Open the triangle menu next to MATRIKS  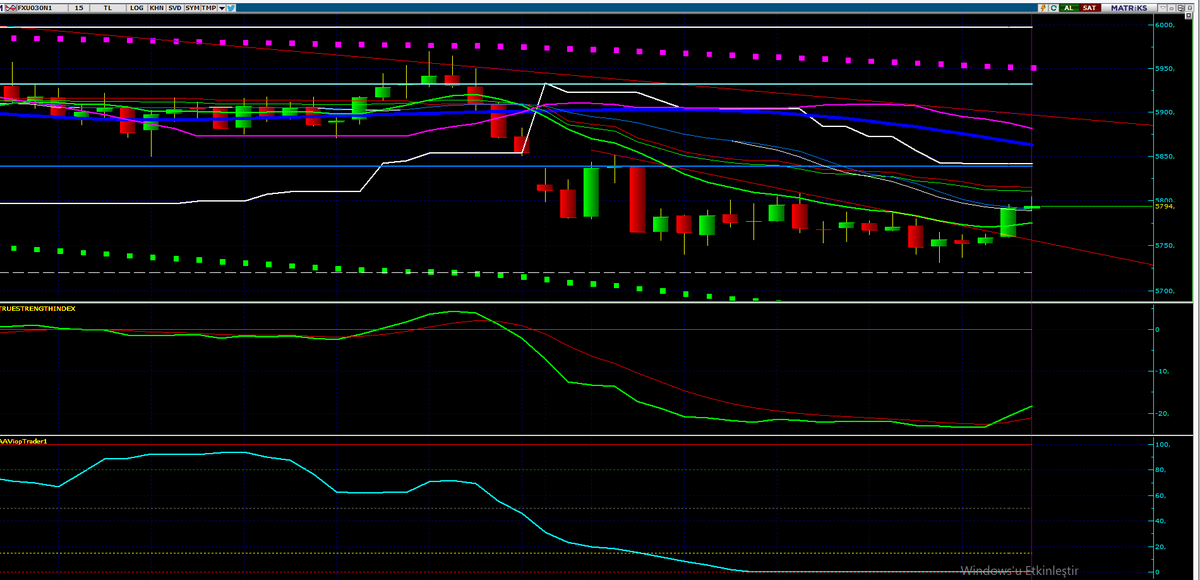[1163, 8]
